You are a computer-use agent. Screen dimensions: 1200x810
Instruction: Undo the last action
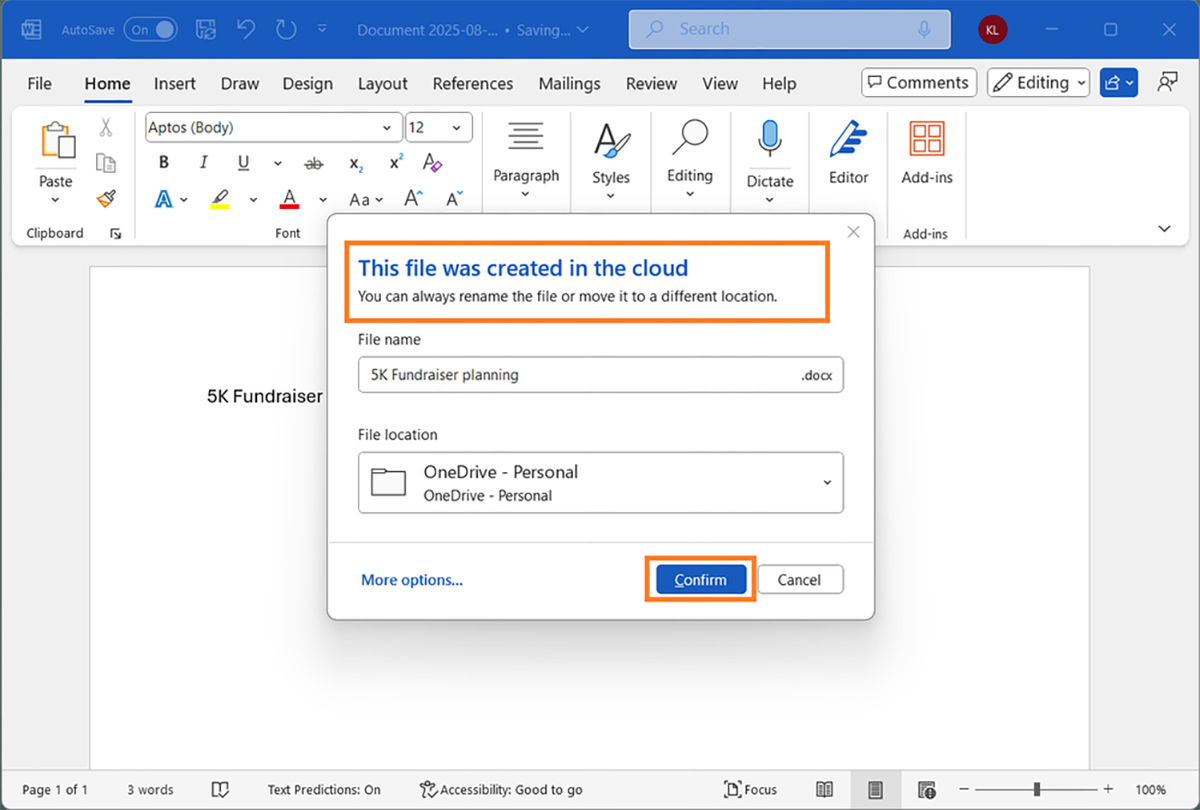(246, 30)
